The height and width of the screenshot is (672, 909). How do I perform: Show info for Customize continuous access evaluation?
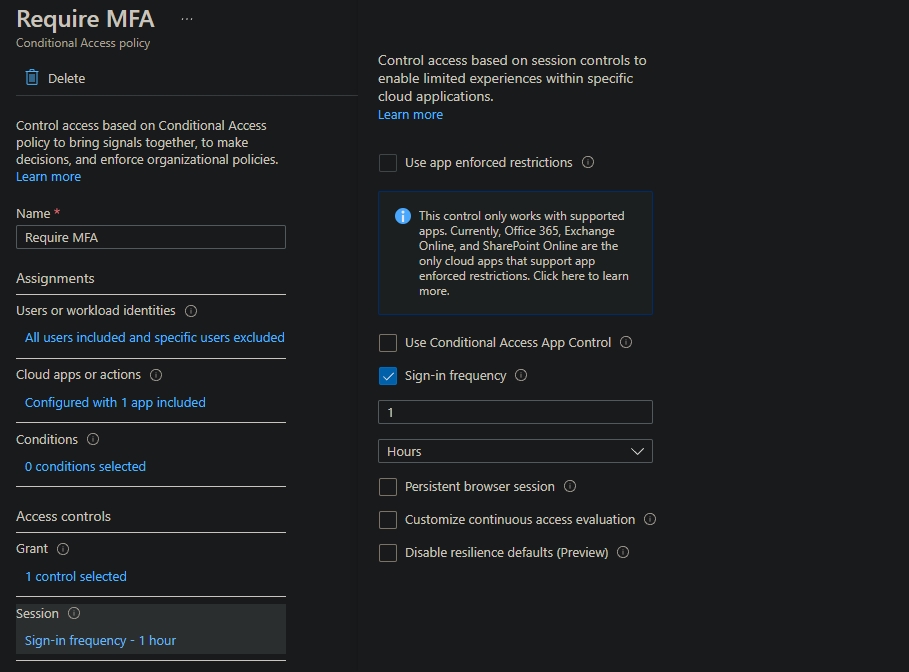click(x=650, y=519)
